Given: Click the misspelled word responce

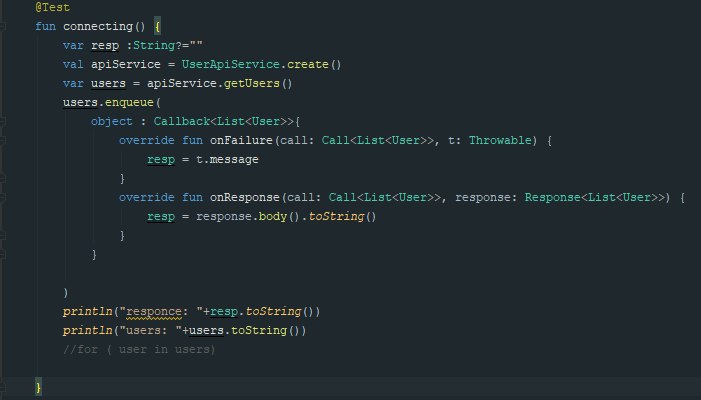Looking at the screenshot, I should pyautogui.click(x=154, y=312).
